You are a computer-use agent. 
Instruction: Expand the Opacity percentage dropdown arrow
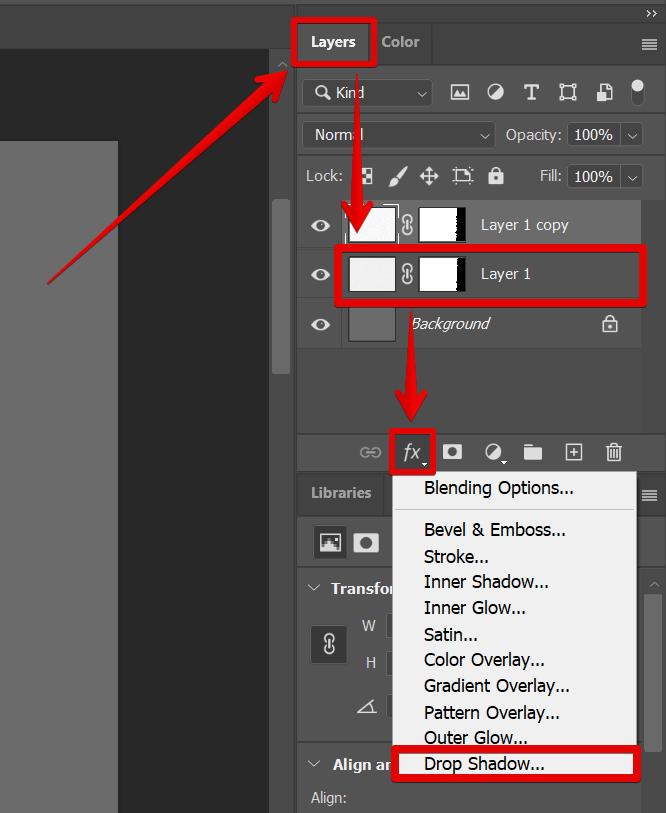coord(632,134)
